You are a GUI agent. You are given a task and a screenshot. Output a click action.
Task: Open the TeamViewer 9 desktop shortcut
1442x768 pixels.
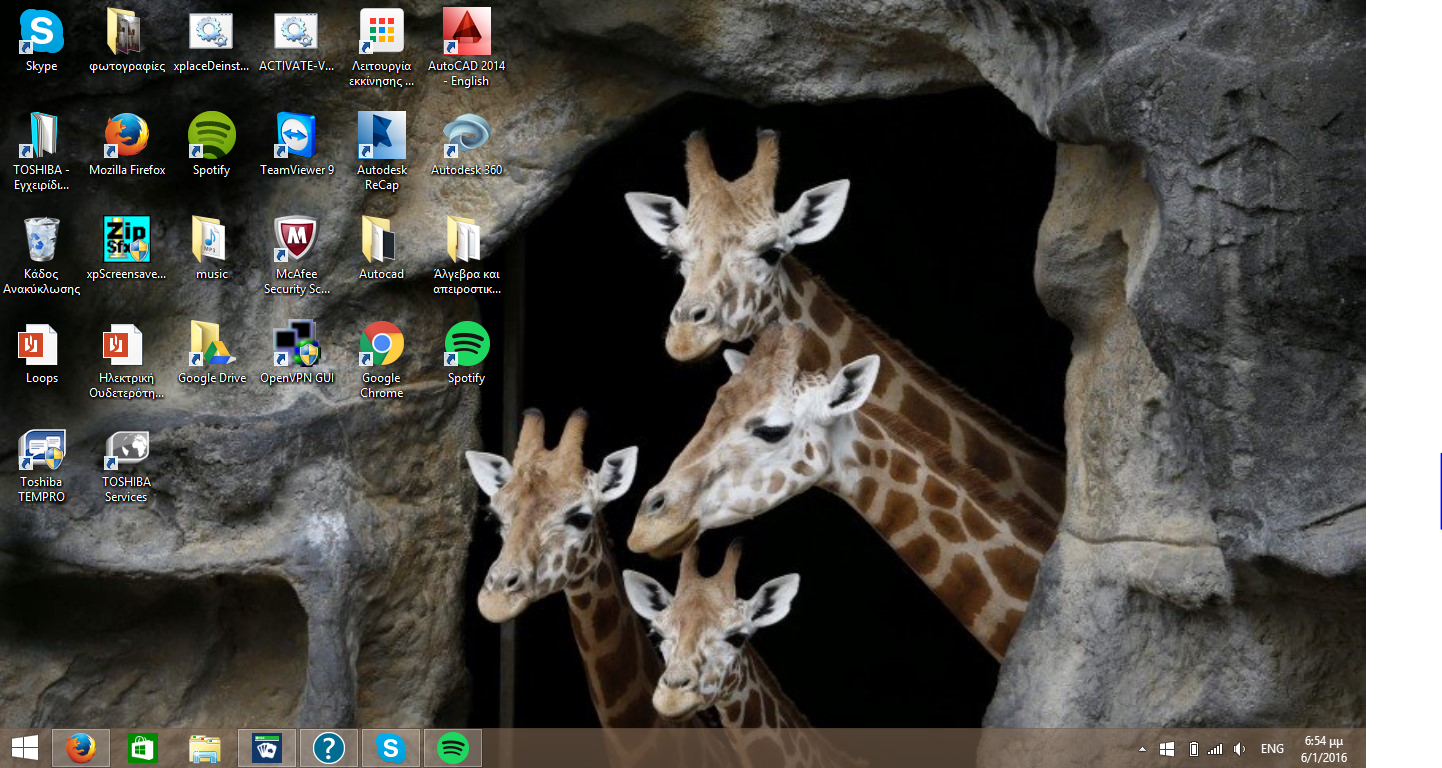297,146
